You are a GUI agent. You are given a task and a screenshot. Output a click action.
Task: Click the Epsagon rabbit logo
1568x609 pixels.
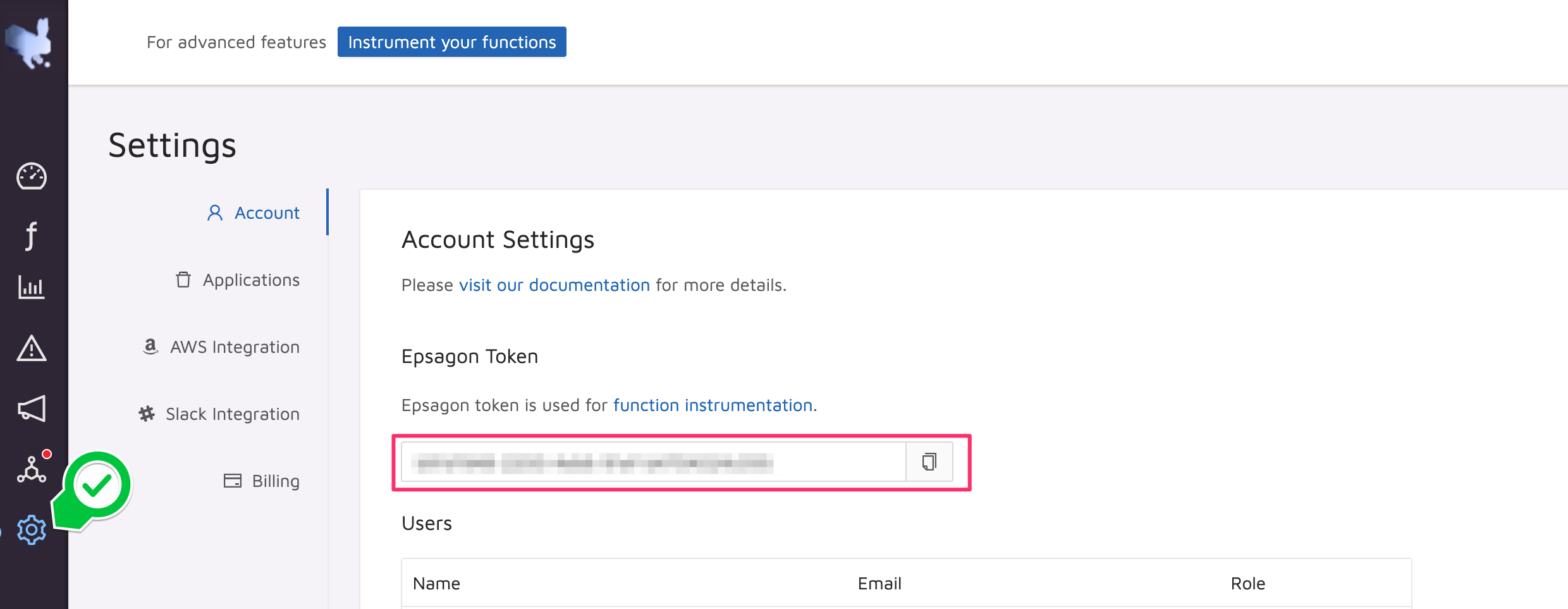29,43
